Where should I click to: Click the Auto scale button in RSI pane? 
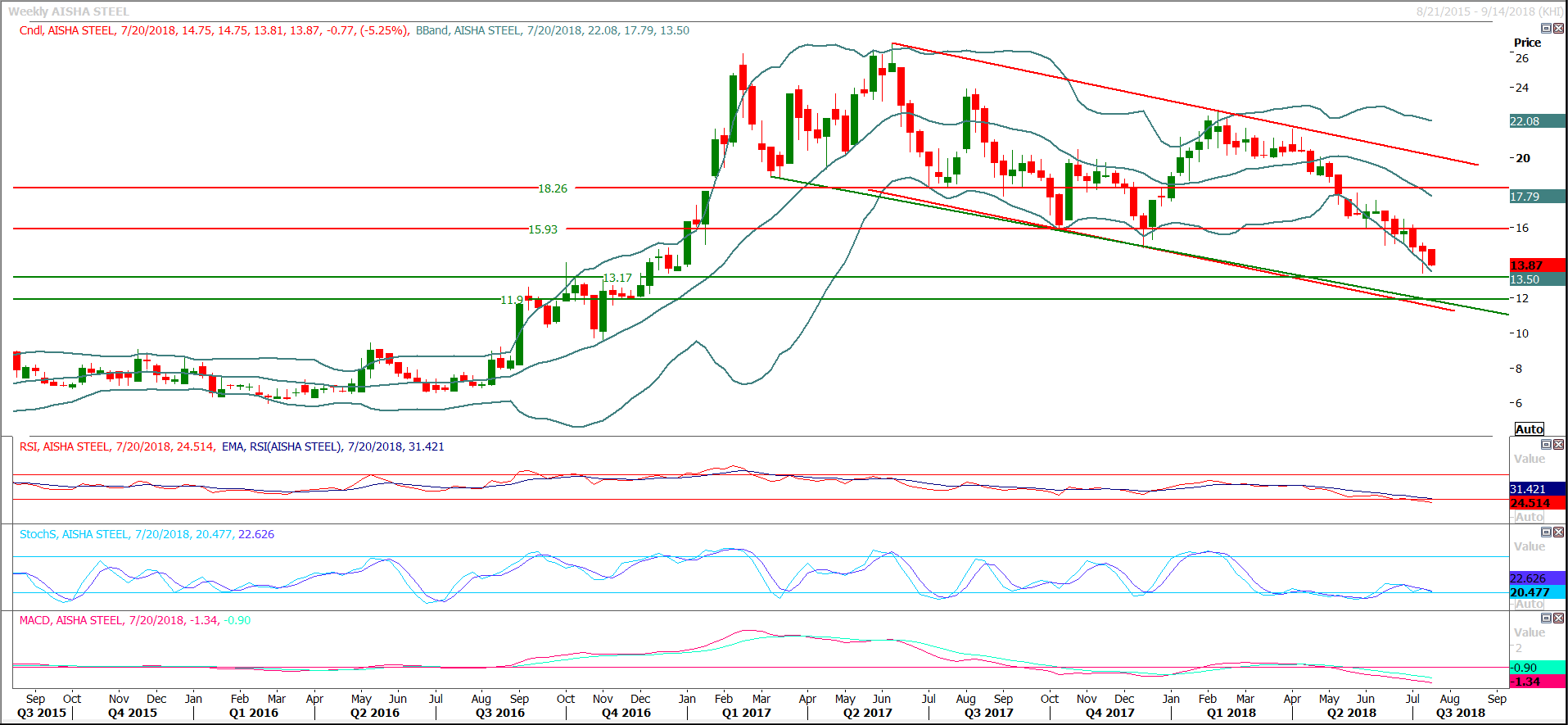[1529, 517]
